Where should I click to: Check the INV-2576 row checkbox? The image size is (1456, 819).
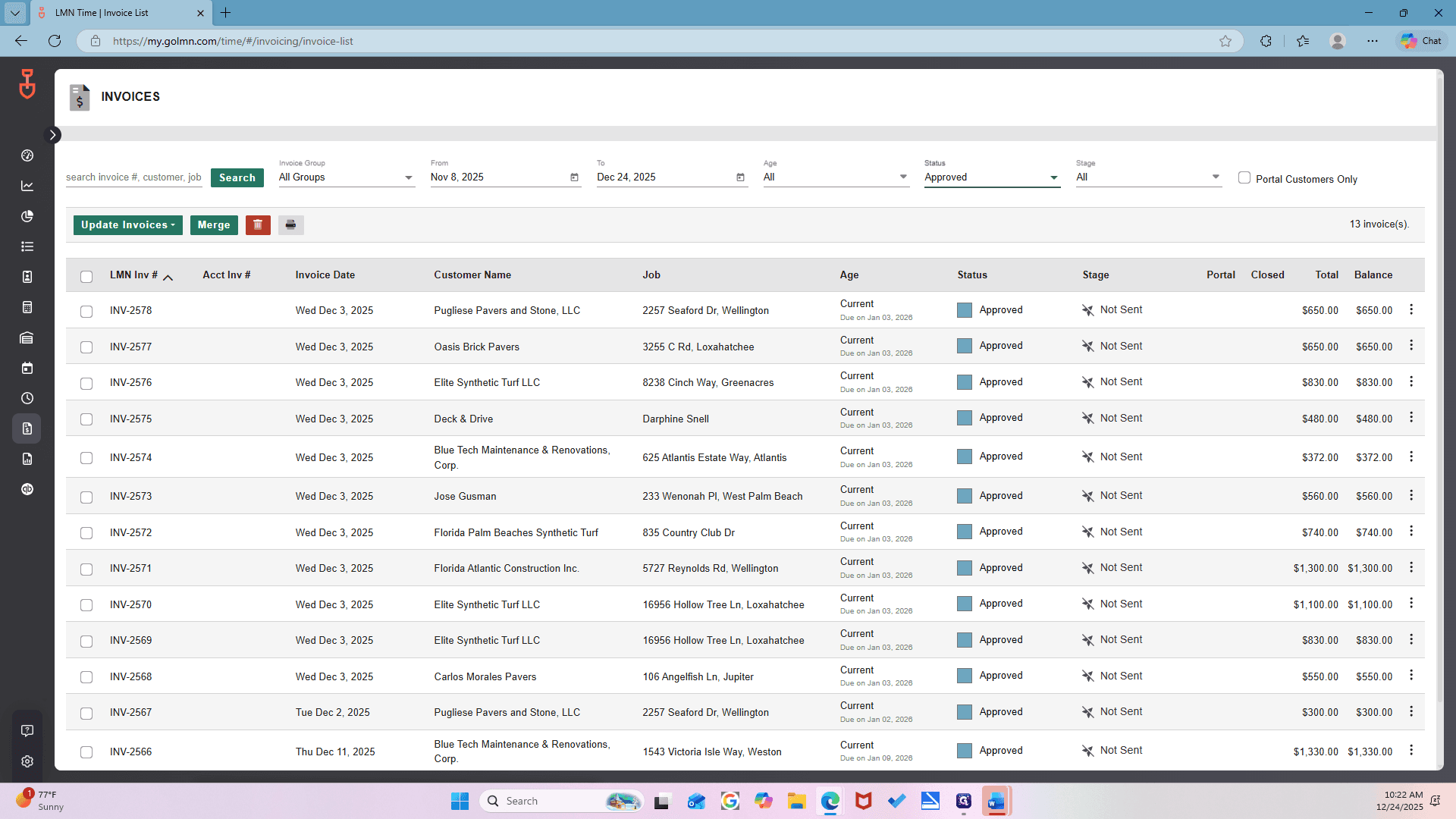(x=86, y=383)
